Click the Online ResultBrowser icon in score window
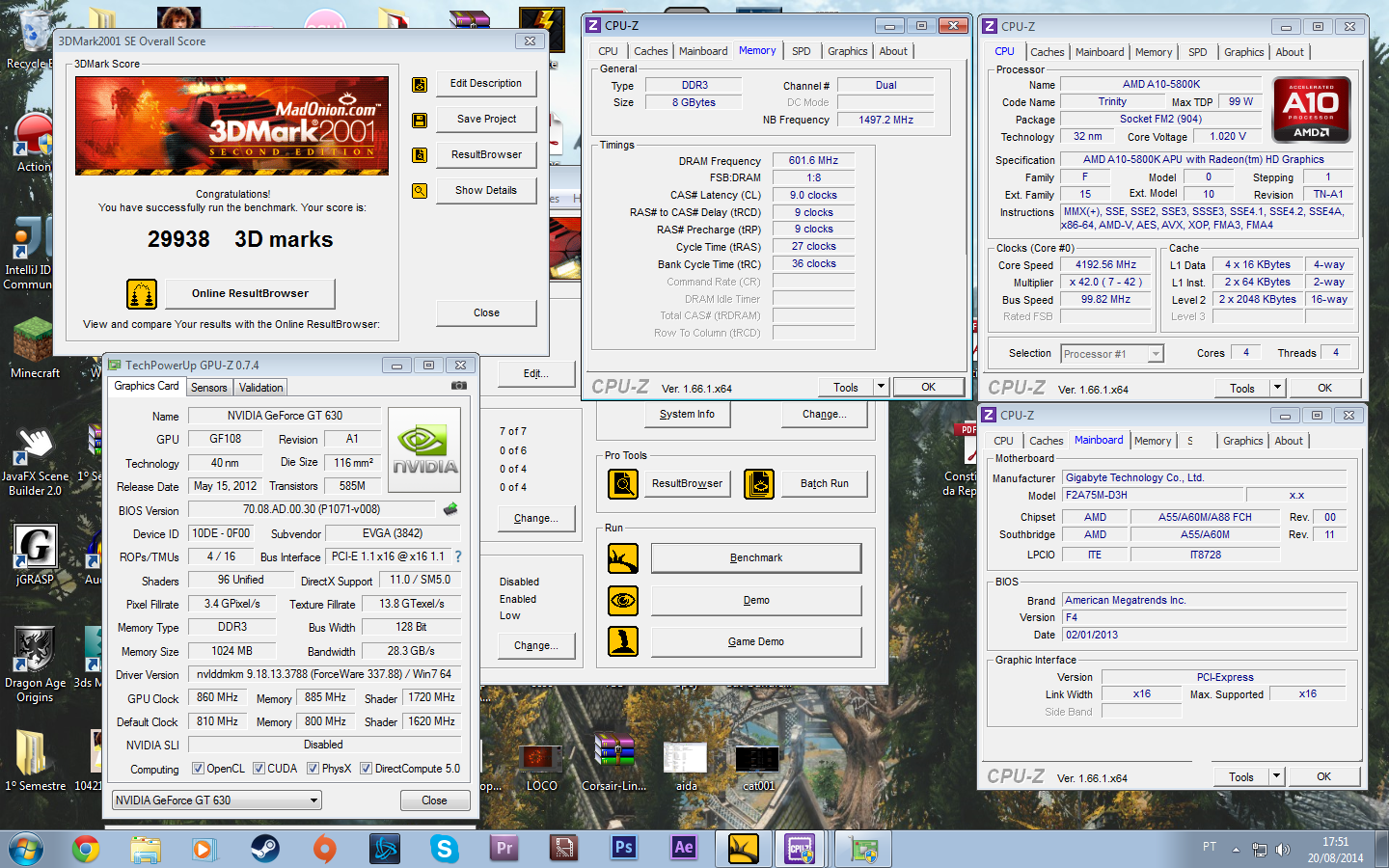This screenshot has width=1389, height=868. pos(142,293)
